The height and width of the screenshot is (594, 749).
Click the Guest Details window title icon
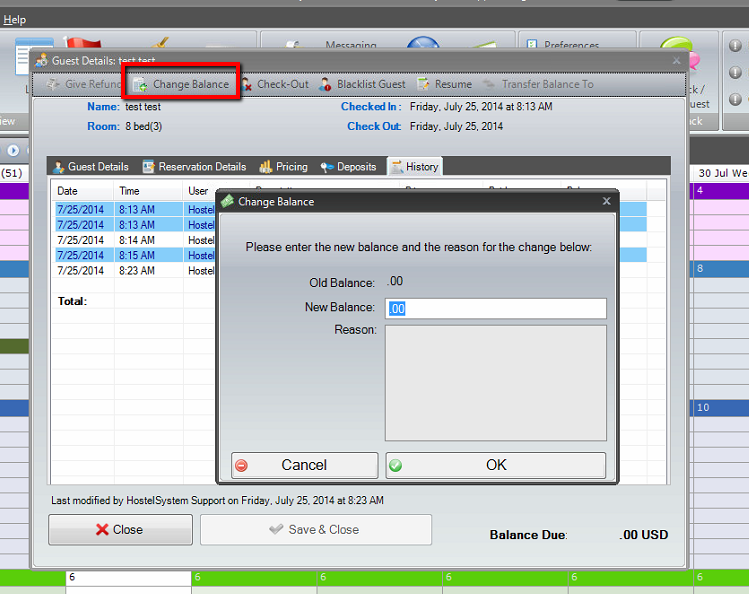(x=42, y=61)
